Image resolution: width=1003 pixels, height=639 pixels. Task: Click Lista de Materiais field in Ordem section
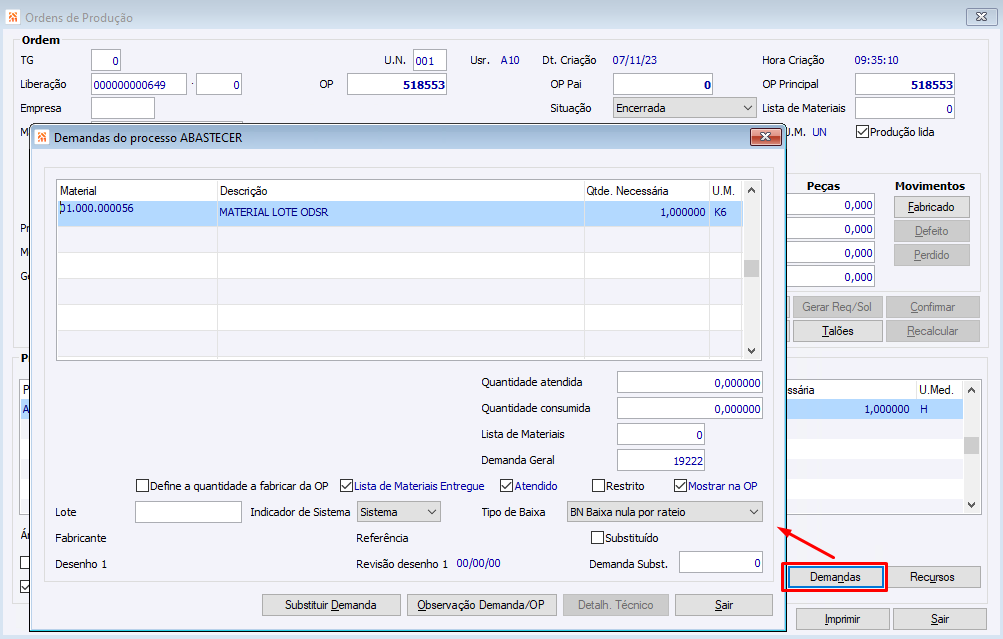coord(904,108)
